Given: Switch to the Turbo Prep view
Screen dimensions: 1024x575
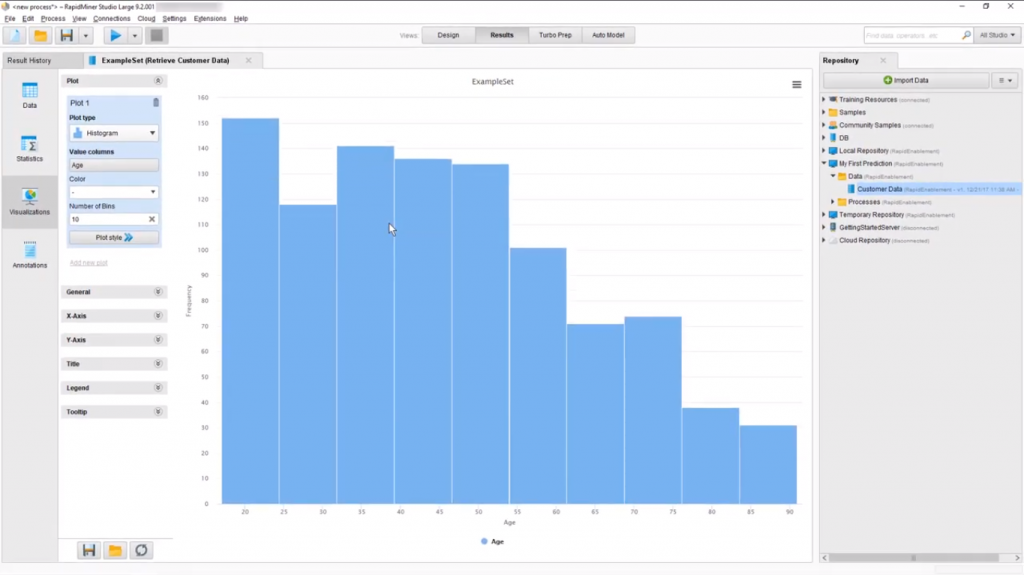Looking at the screenshot, I should (555, 35).
